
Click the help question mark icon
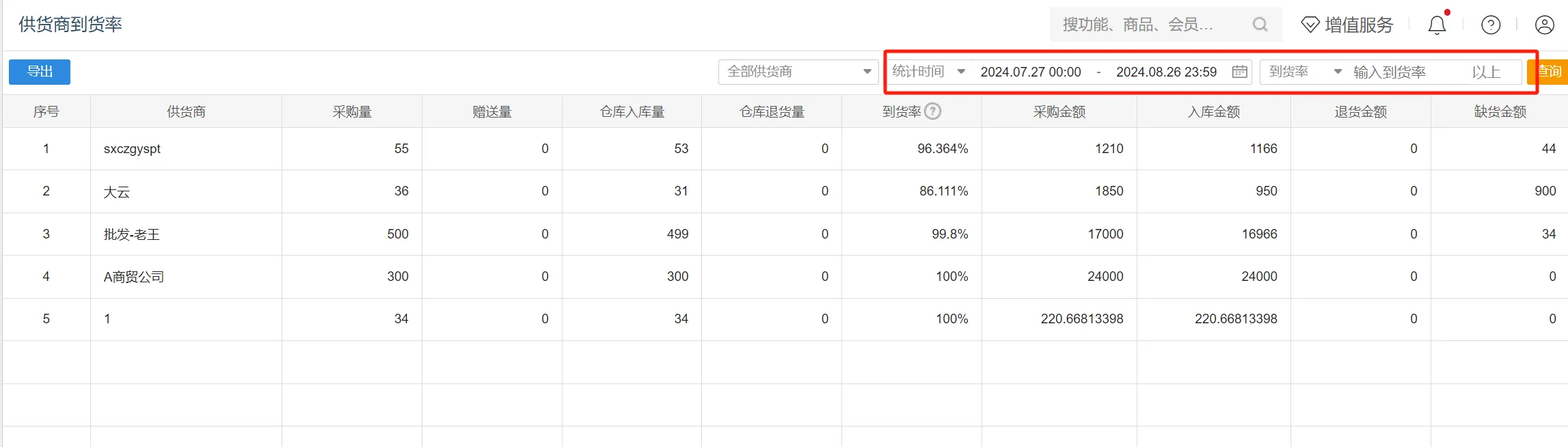click(x=1491, y=25)
